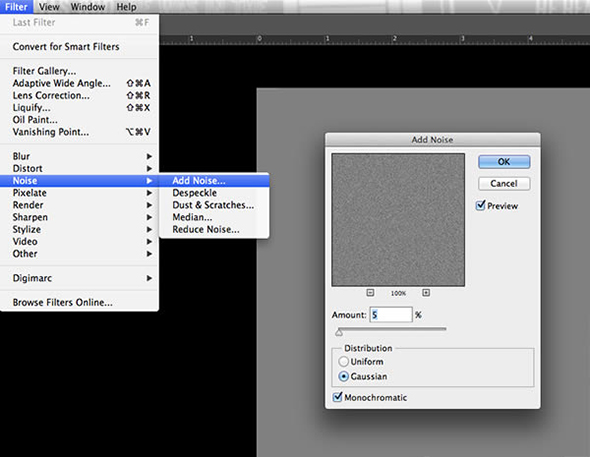Toggle the Preview checkbox
Viewport: 590px width, 457px height.
481,205
